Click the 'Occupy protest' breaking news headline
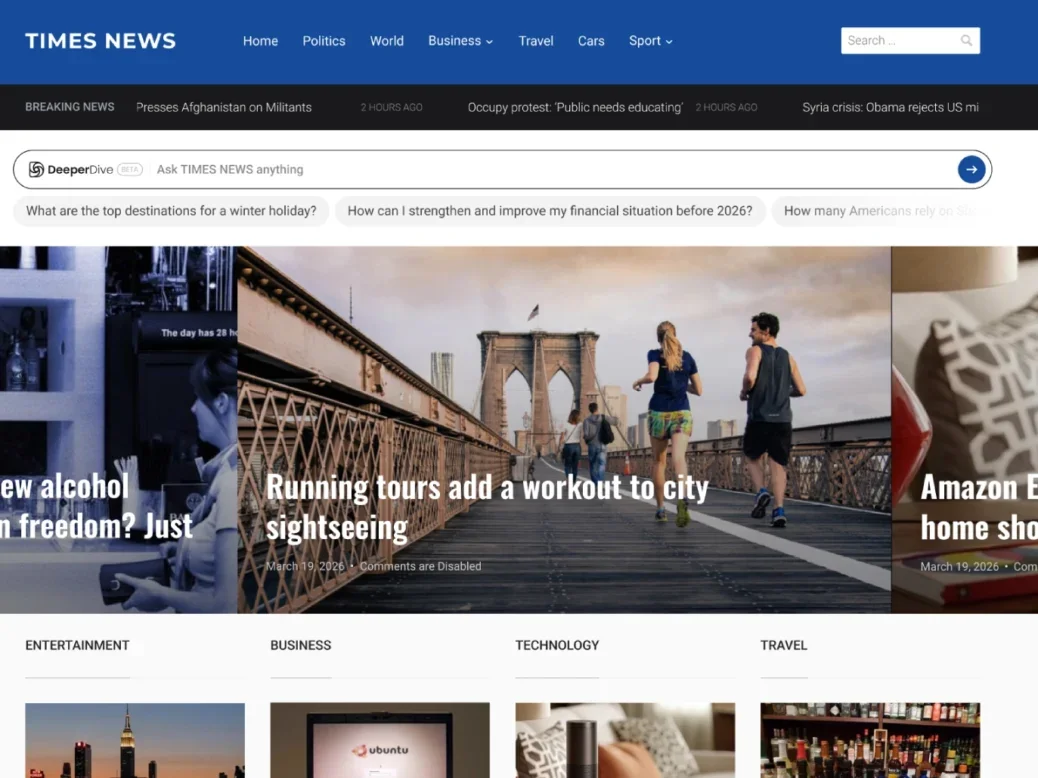Image resolution: width=1038 pixels, height=778 pixels. pos(575,107)
